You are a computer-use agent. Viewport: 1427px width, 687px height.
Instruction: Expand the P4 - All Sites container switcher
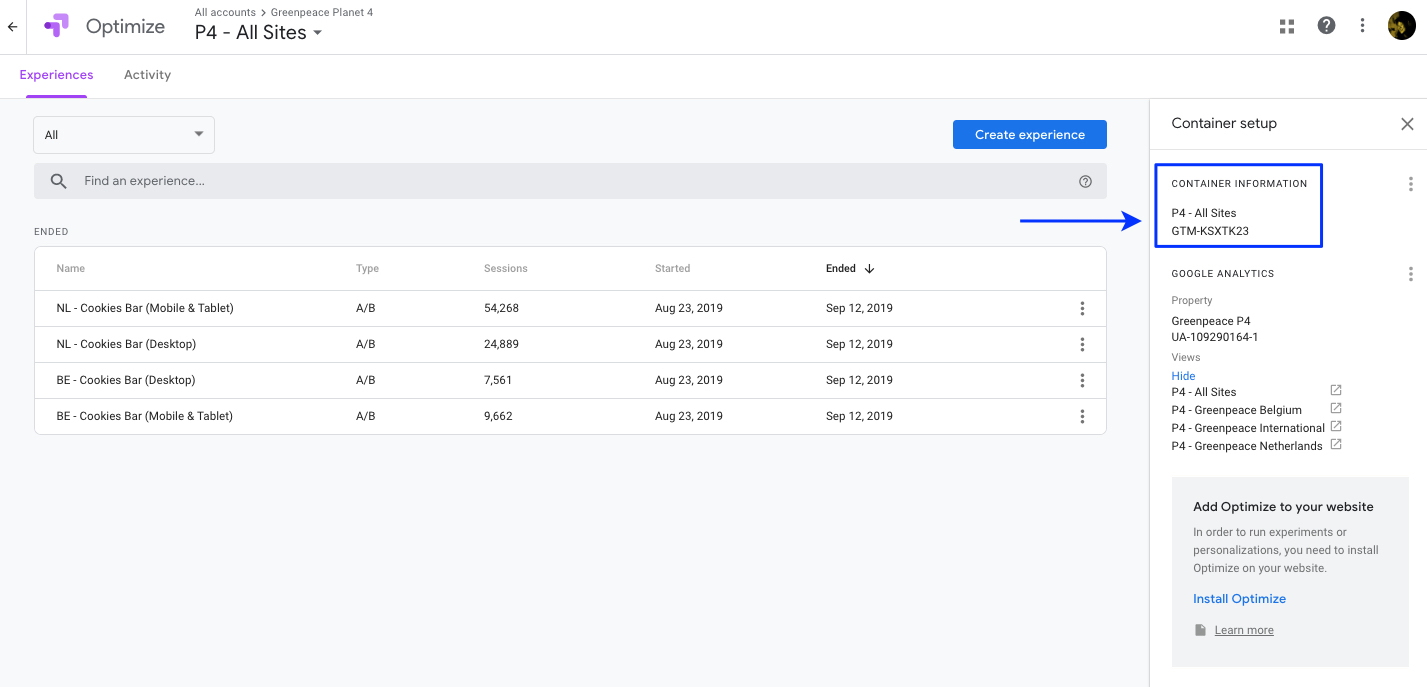tap(259, 32)
